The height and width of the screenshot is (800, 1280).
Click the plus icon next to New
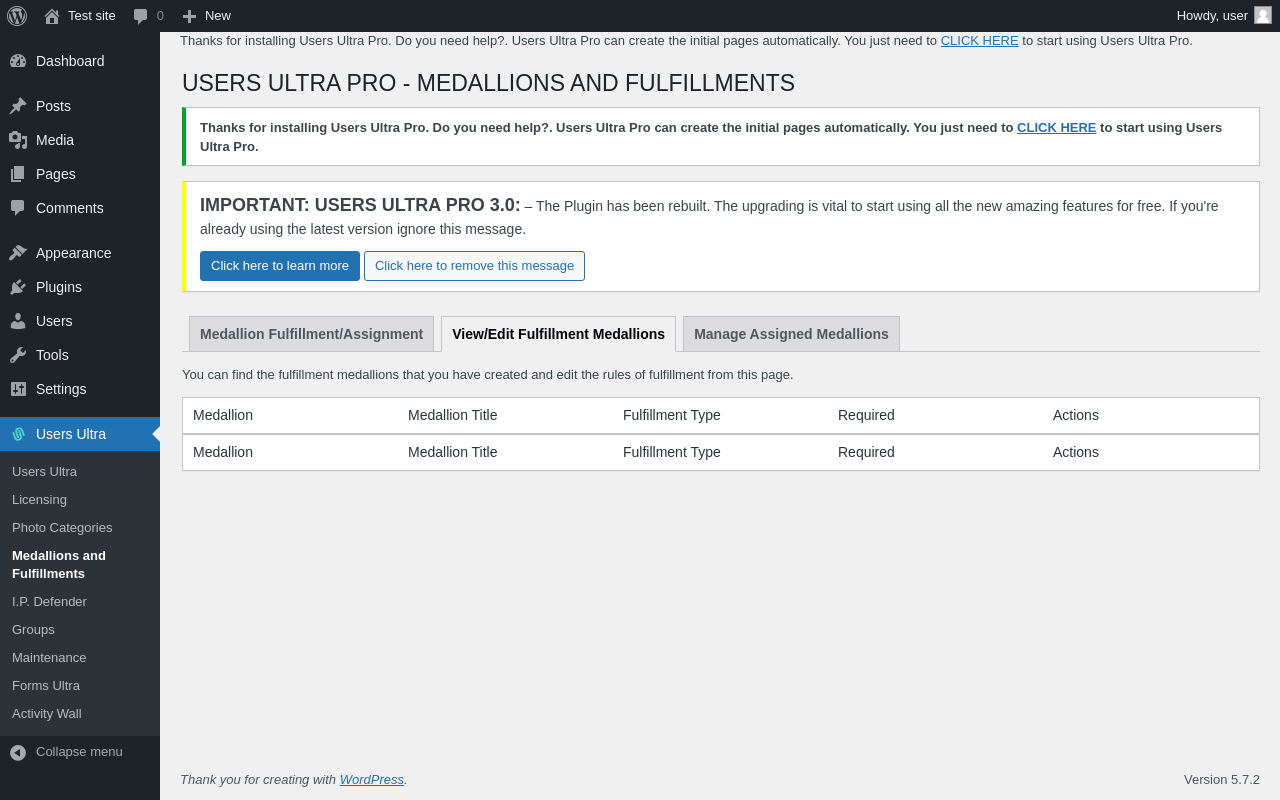tap(189, 16)
